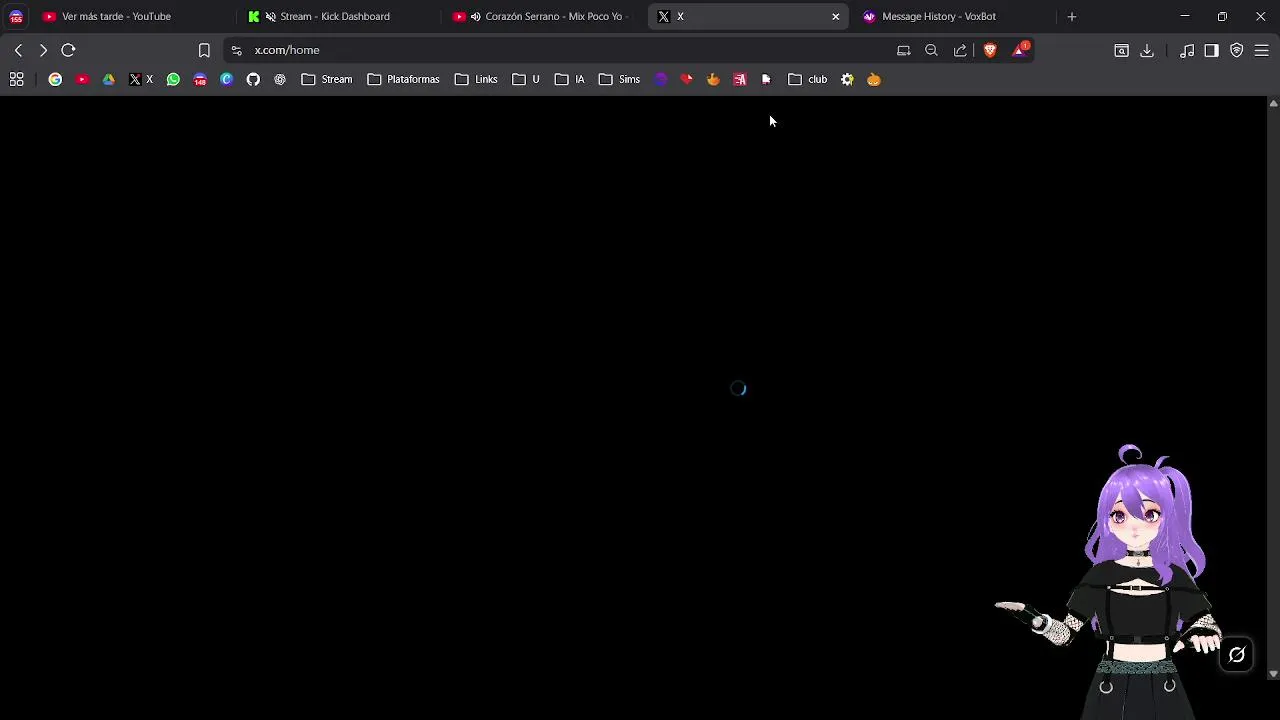Screen dimensions: 1280x720
Task: Expand the Plataformas bookmarks folder
Action: pyautogui.click(x=403, y=79)
